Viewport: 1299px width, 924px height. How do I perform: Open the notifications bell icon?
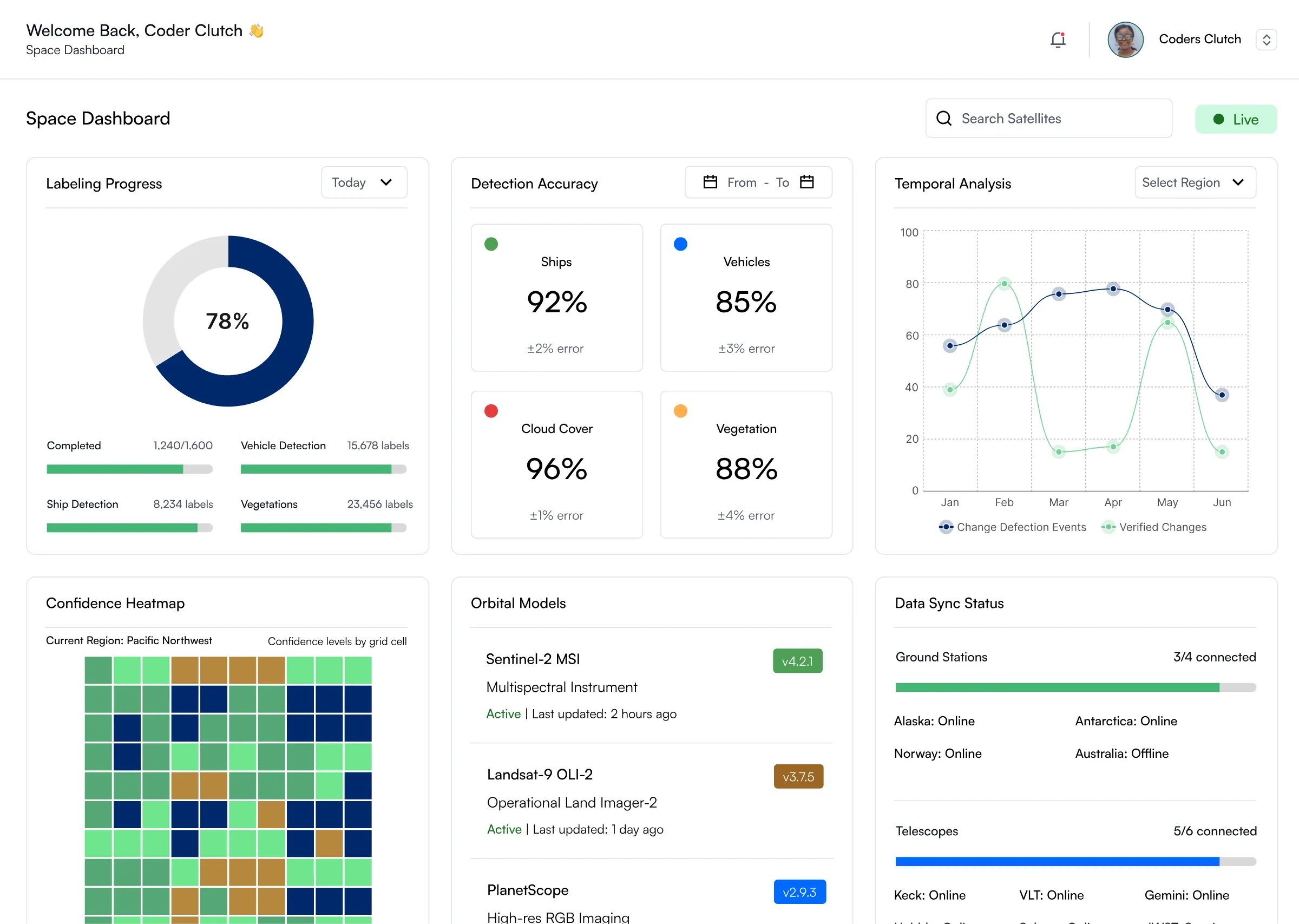tap(1058, 40)
